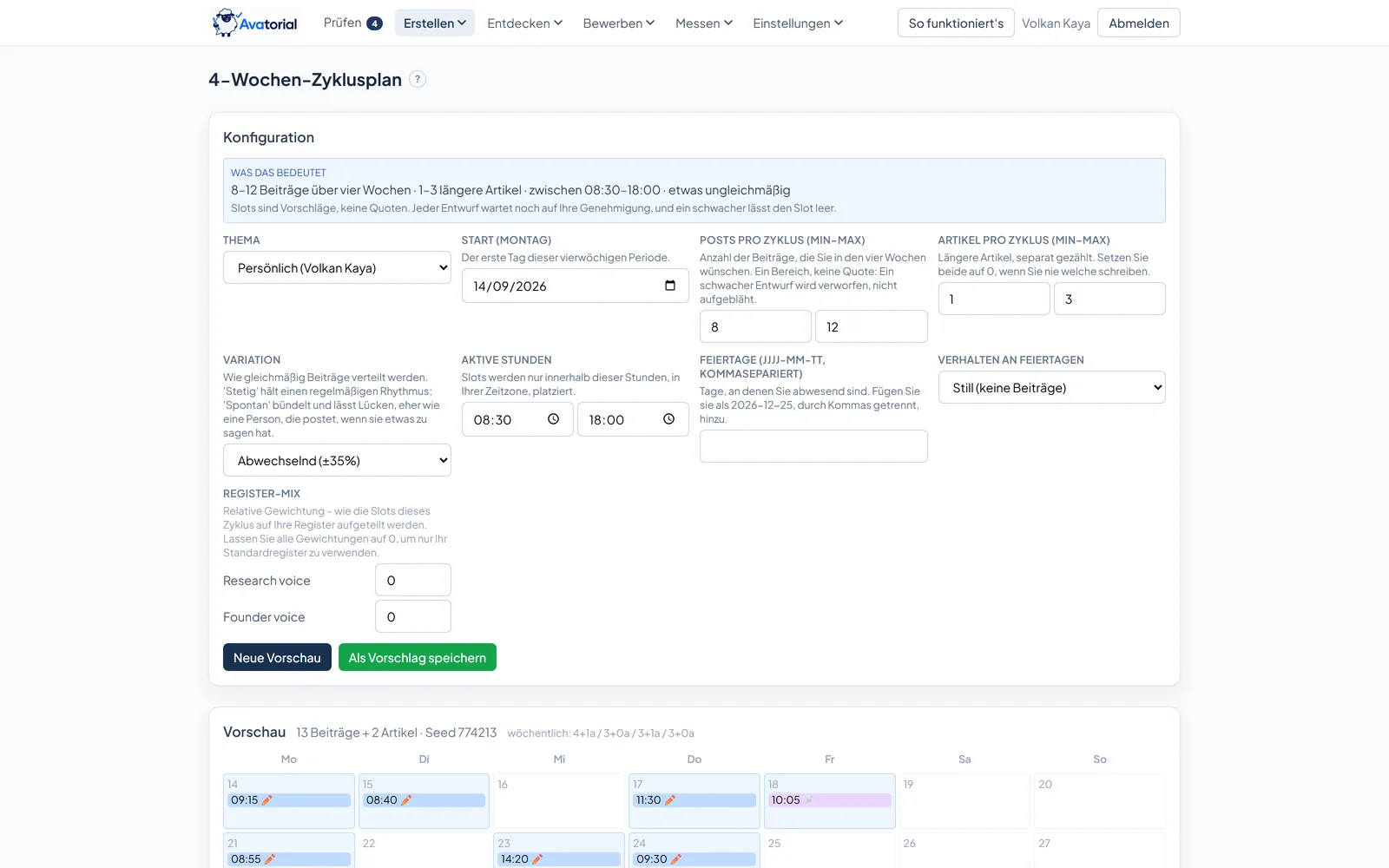Viewport: 1389px width, 868px height.
Task: Open help icon next to 4-Wochen-Zyklusplan
Action: [418, 79]
